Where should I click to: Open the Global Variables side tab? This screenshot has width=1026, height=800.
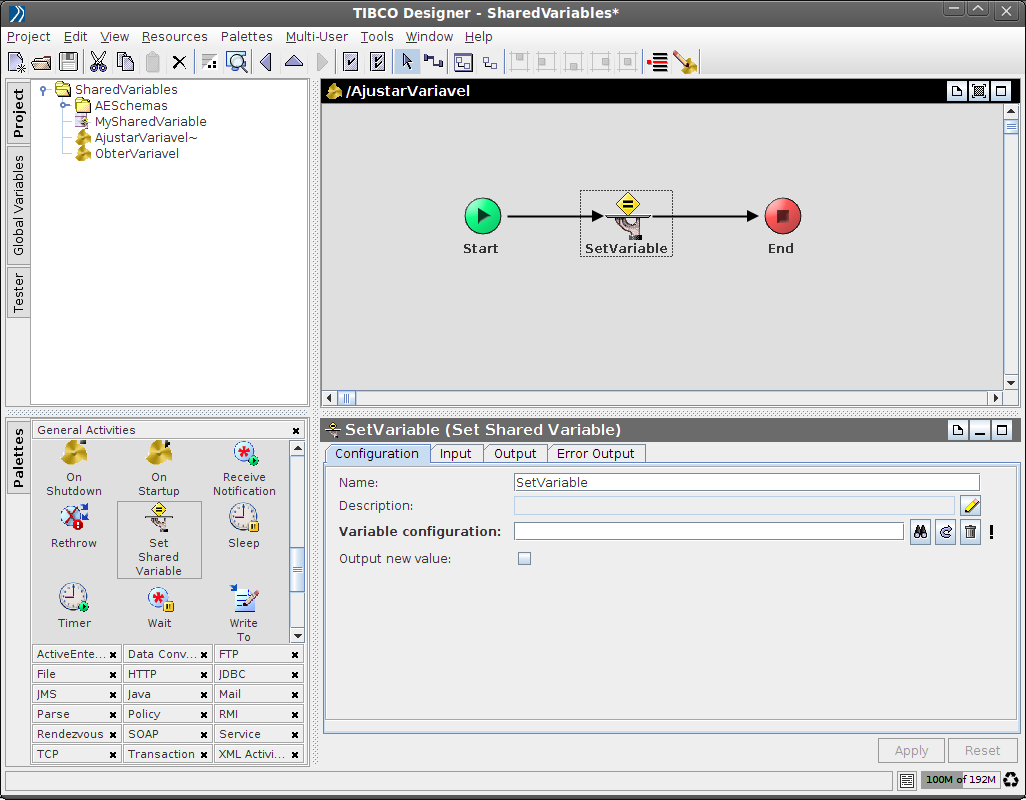18,205
